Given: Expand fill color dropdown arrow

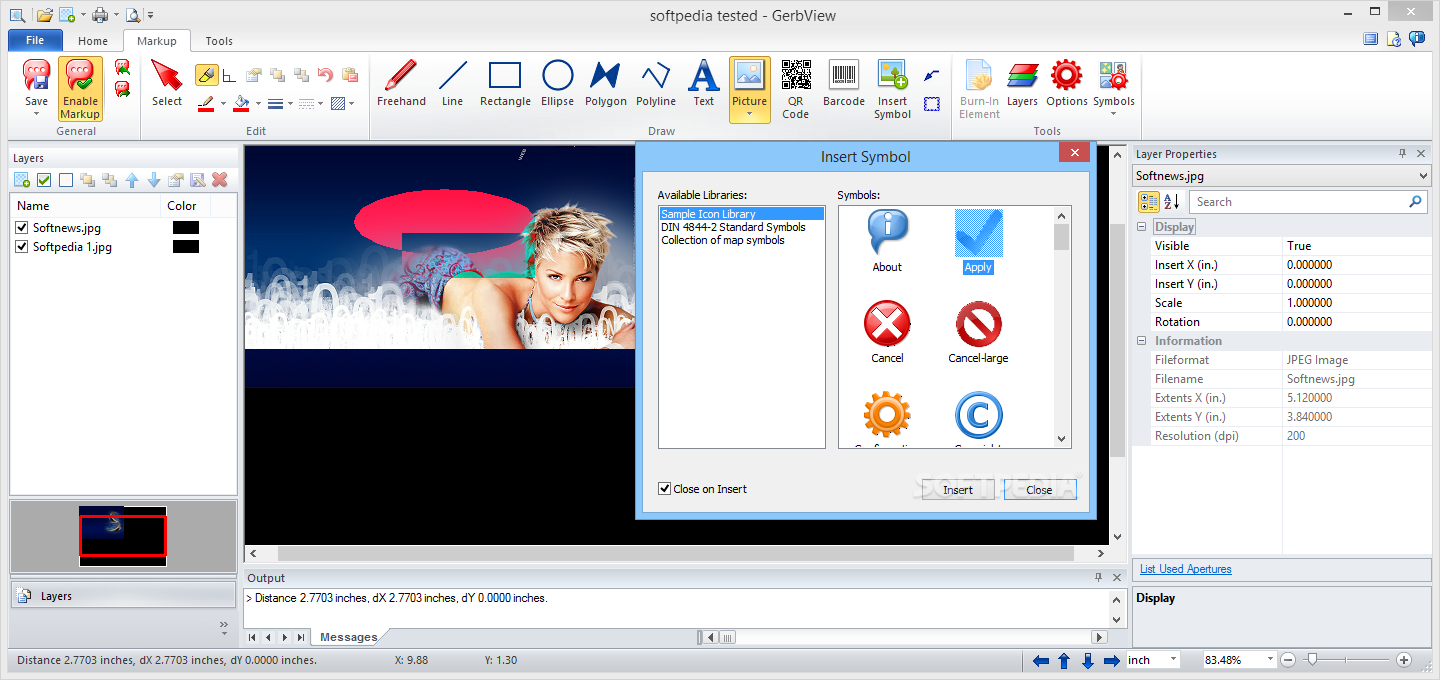Looking at the screenshot, I should click(258, 103).
